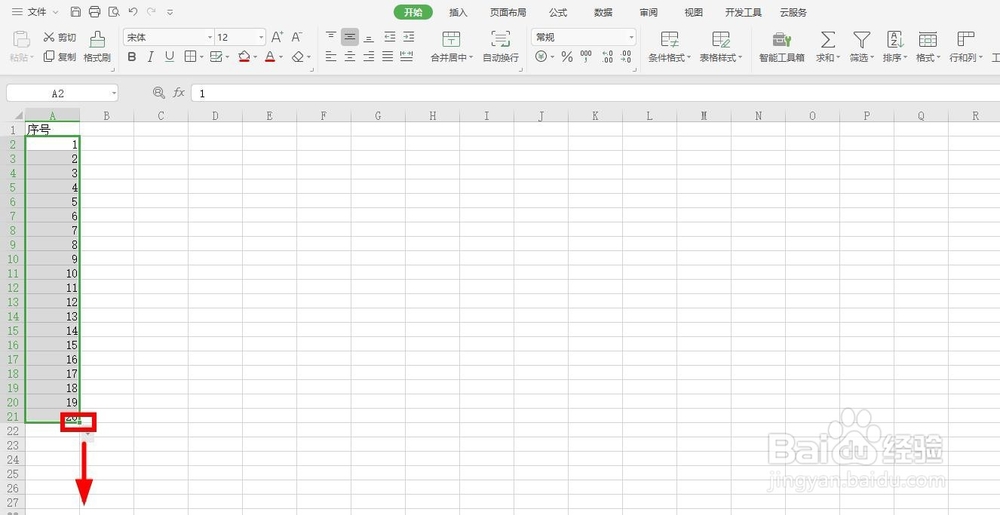Toggle align text left
The width and height of the screenshot is (1000, 515).
[x=331, y=57]
